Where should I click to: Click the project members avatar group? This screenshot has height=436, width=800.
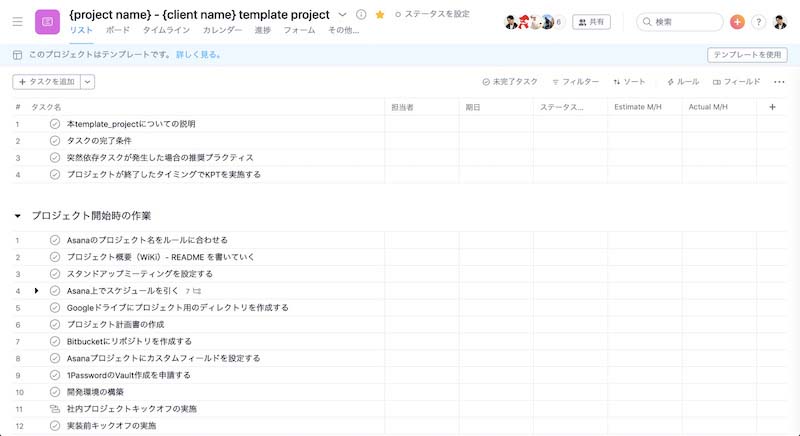point(534,22)
